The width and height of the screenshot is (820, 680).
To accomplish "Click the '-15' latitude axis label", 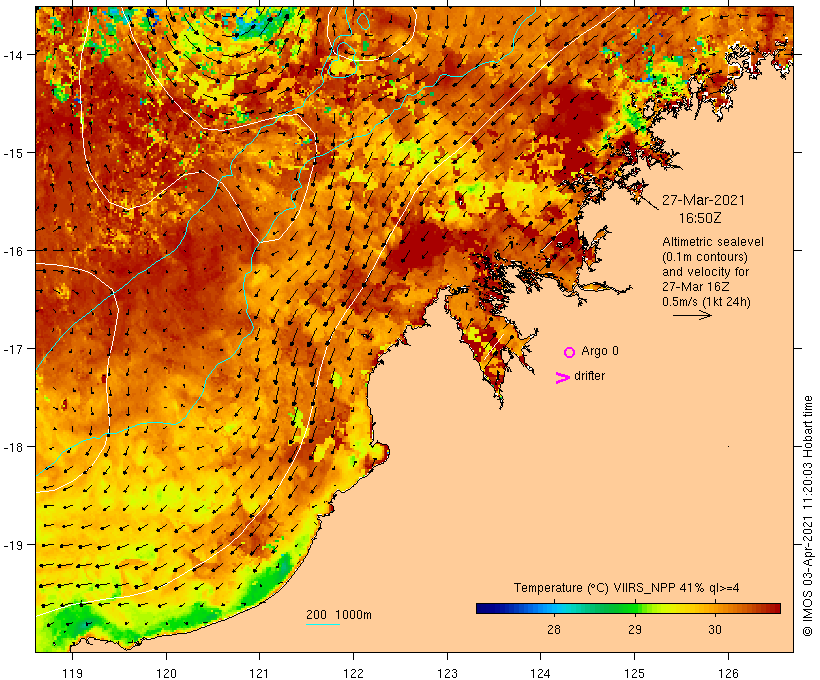I will tap(12, 153).
